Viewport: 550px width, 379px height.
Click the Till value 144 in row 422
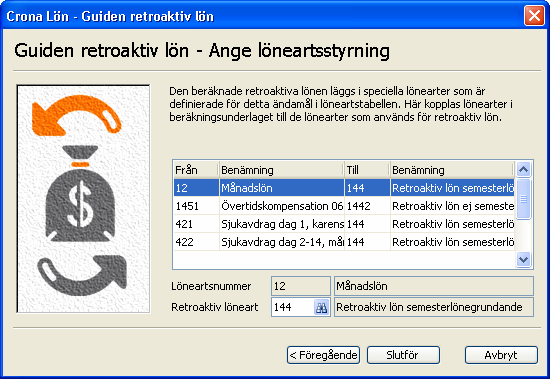pos(367,242)
